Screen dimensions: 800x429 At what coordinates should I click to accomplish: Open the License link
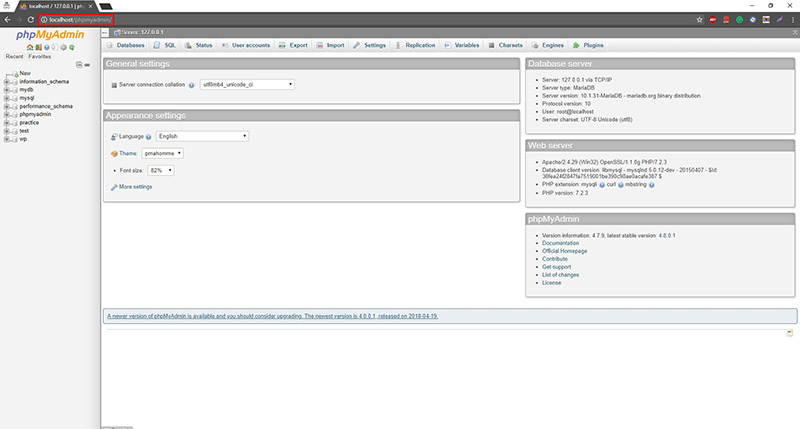(551, 283)
